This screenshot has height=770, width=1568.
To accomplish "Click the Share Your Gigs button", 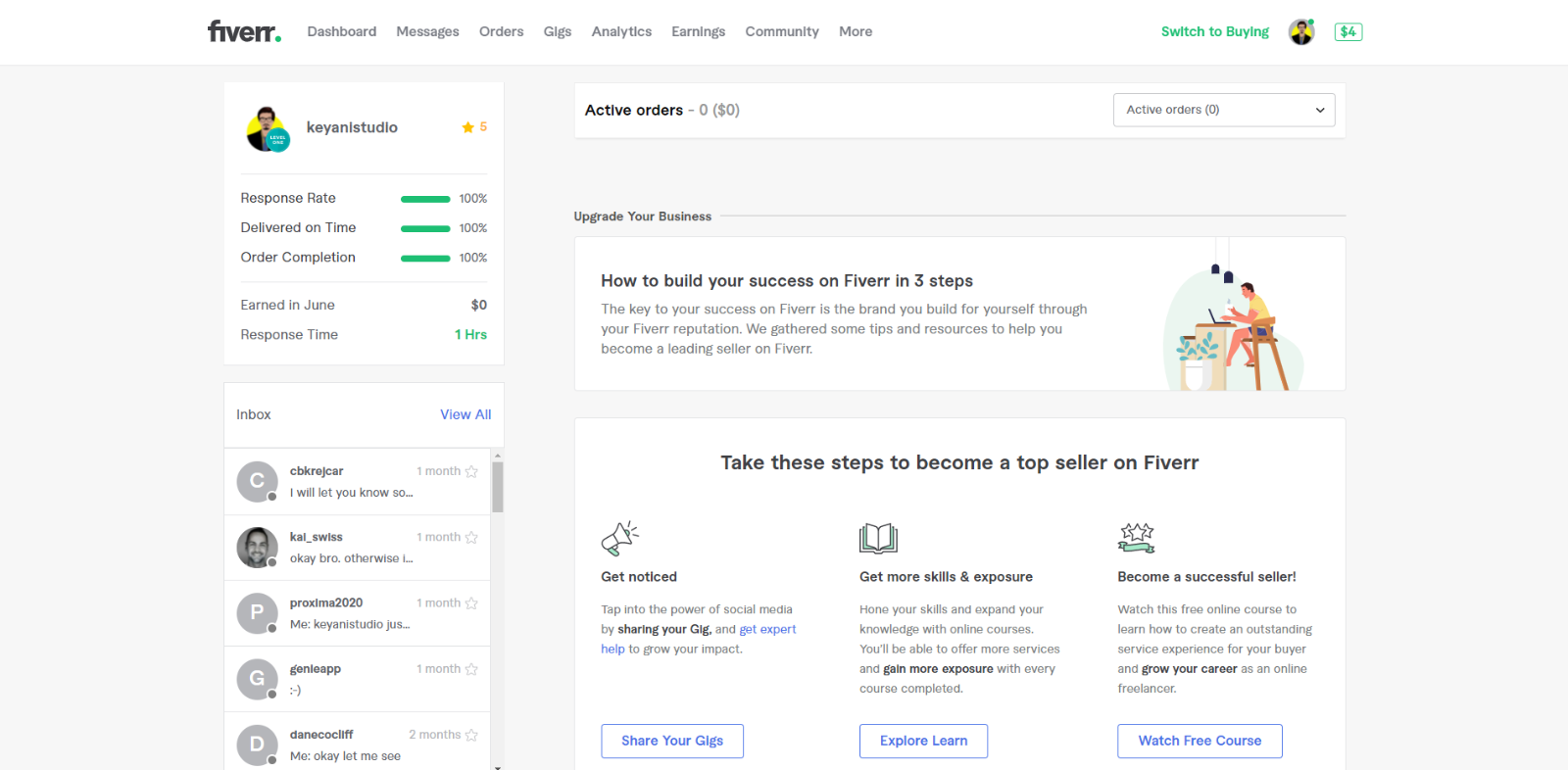I will pyautogui.click(x=672, y=741).
